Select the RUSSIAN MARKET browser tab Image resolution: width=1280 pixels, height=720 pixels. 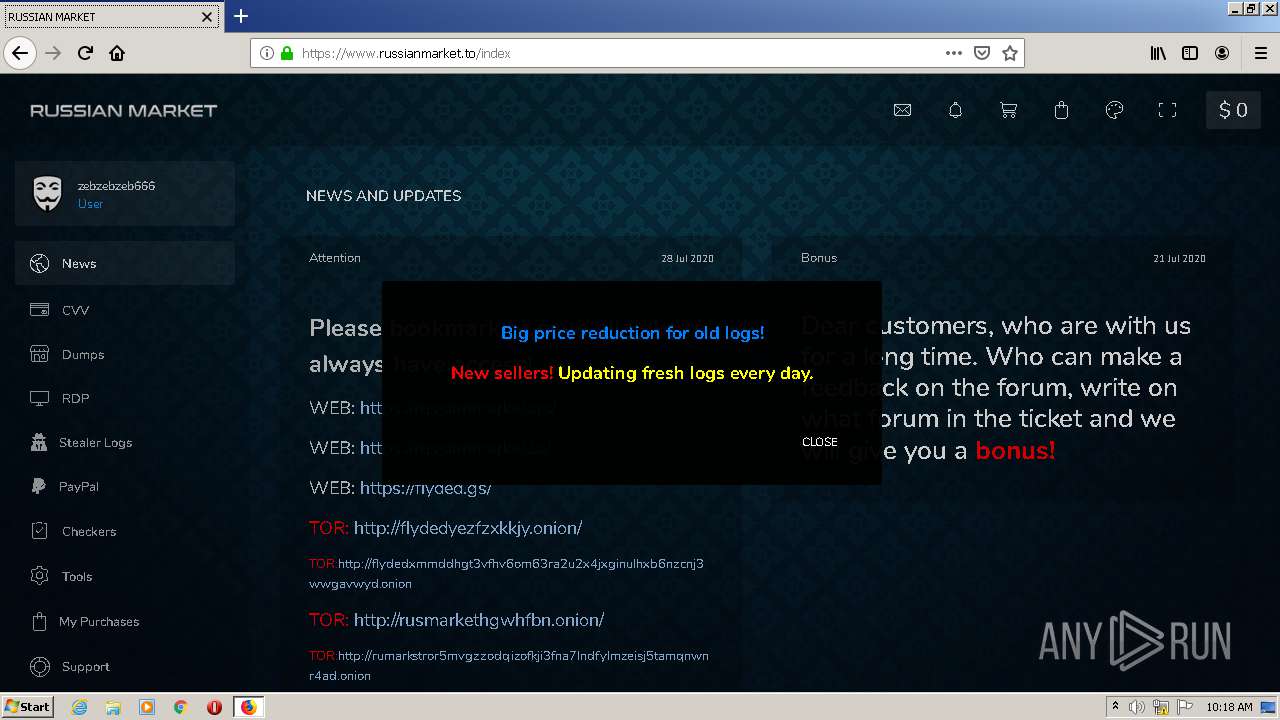coord(111,17)
